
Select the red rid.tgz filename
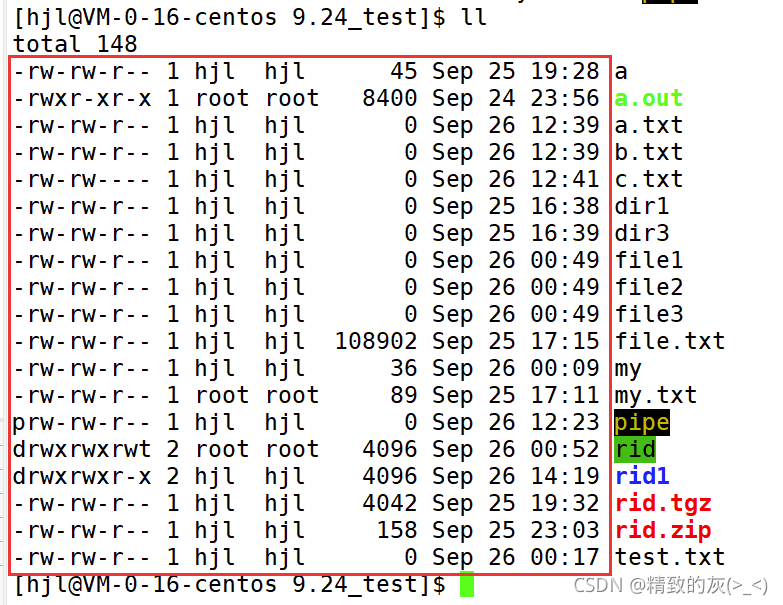[x=663, y=504]
